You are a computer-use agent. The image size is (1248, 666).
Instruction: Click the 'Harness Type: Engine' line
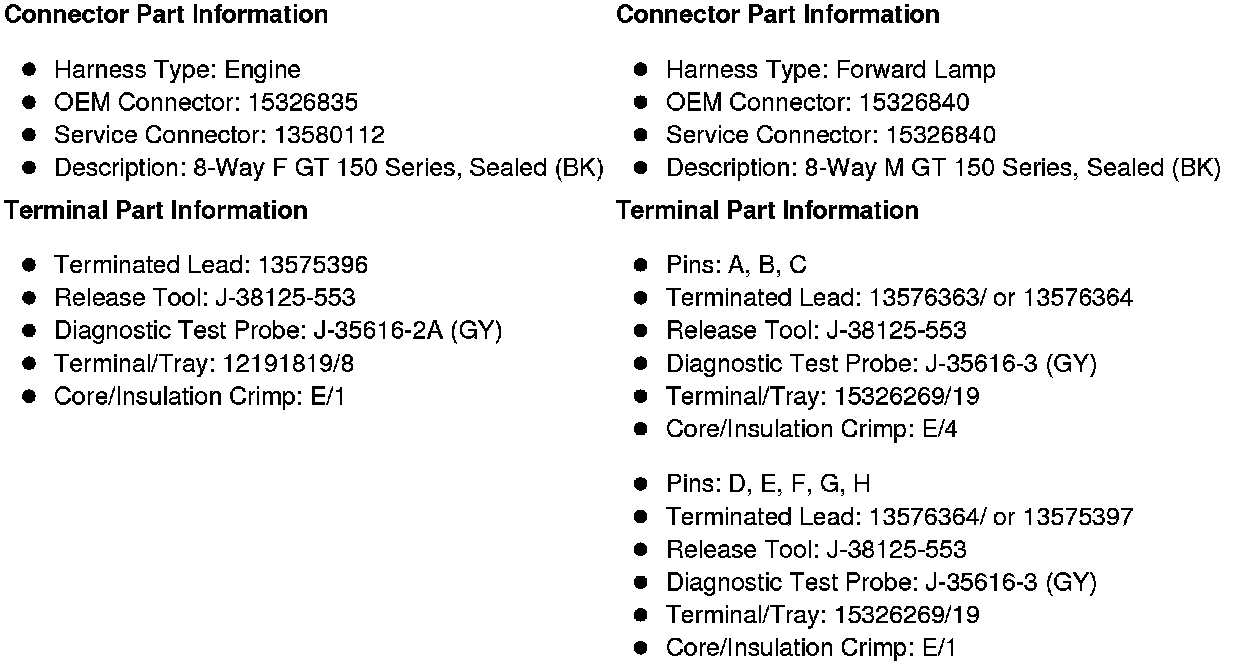177,70
